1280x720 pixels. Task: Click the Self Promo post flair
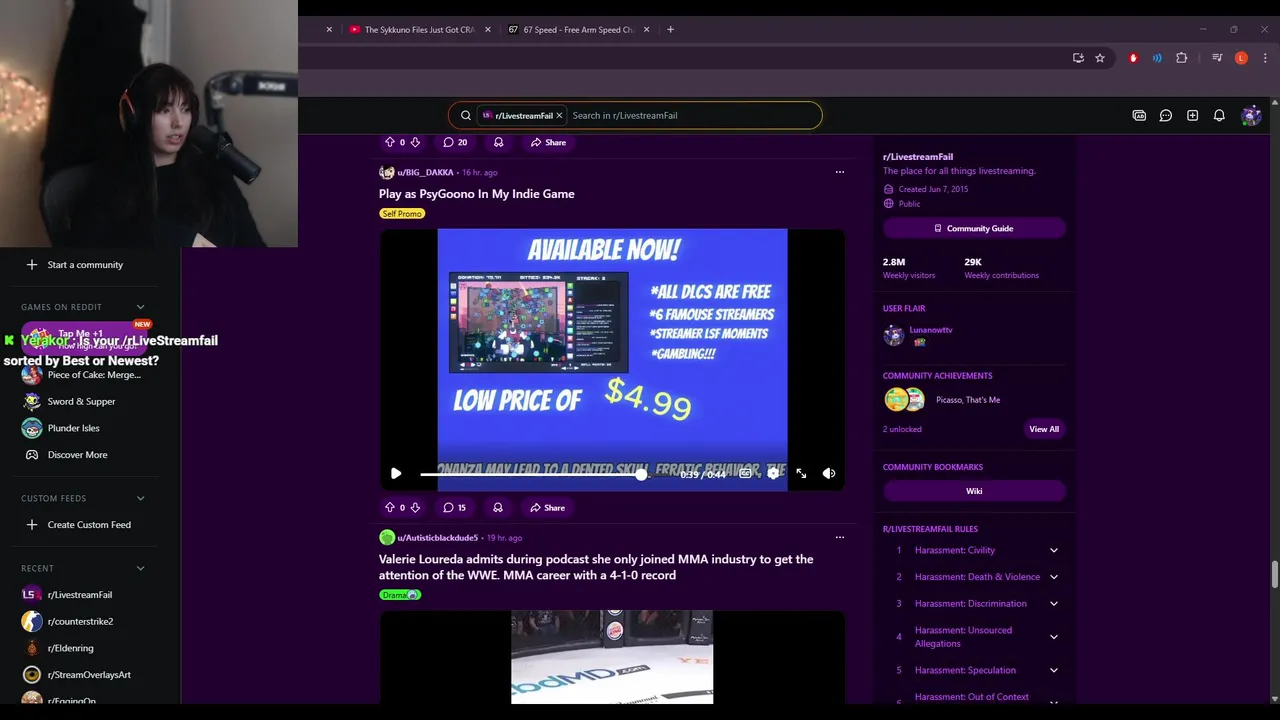point(402,214)
